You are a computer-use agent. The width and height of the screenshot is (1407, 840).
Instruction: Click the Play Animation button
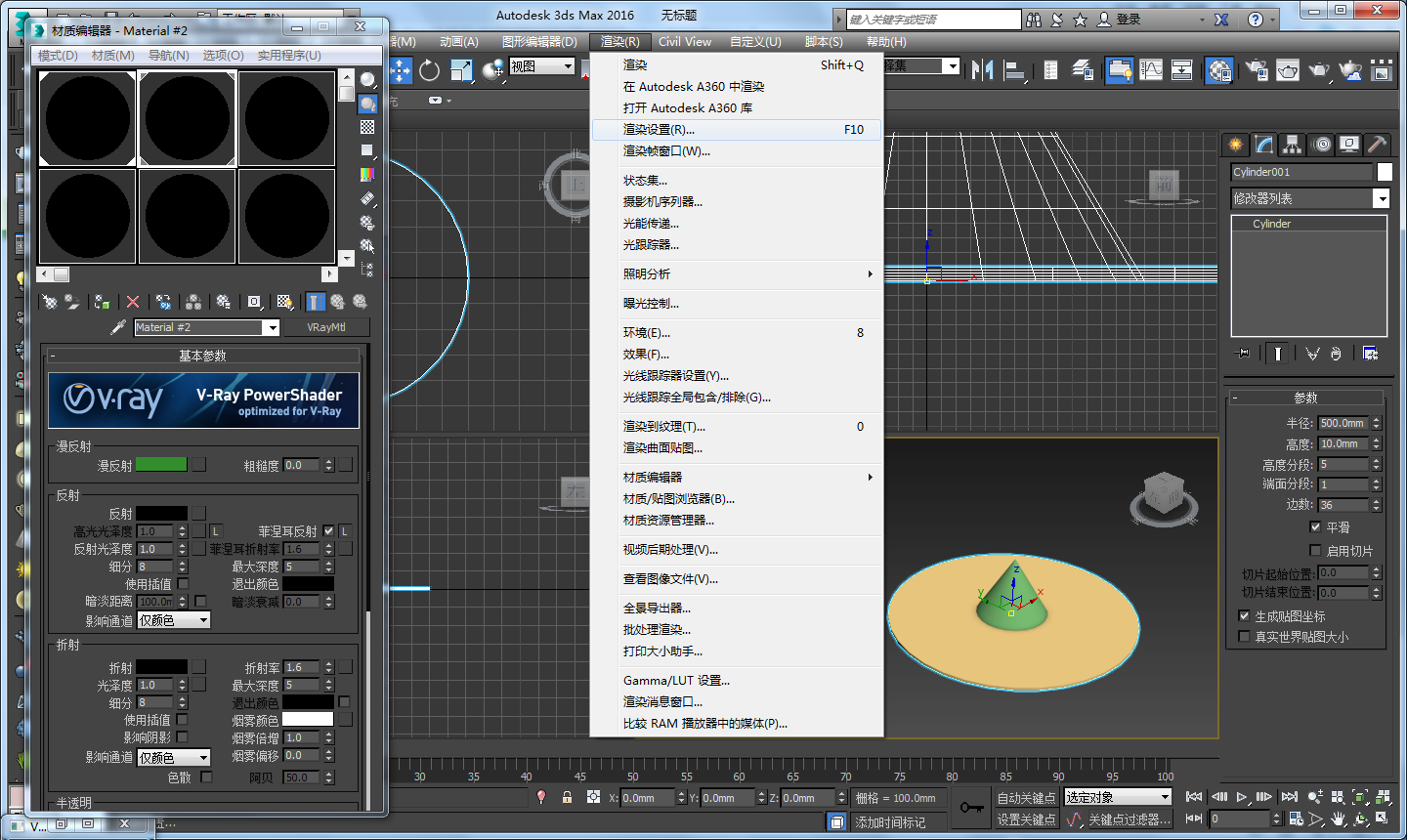pos(1242,797)
